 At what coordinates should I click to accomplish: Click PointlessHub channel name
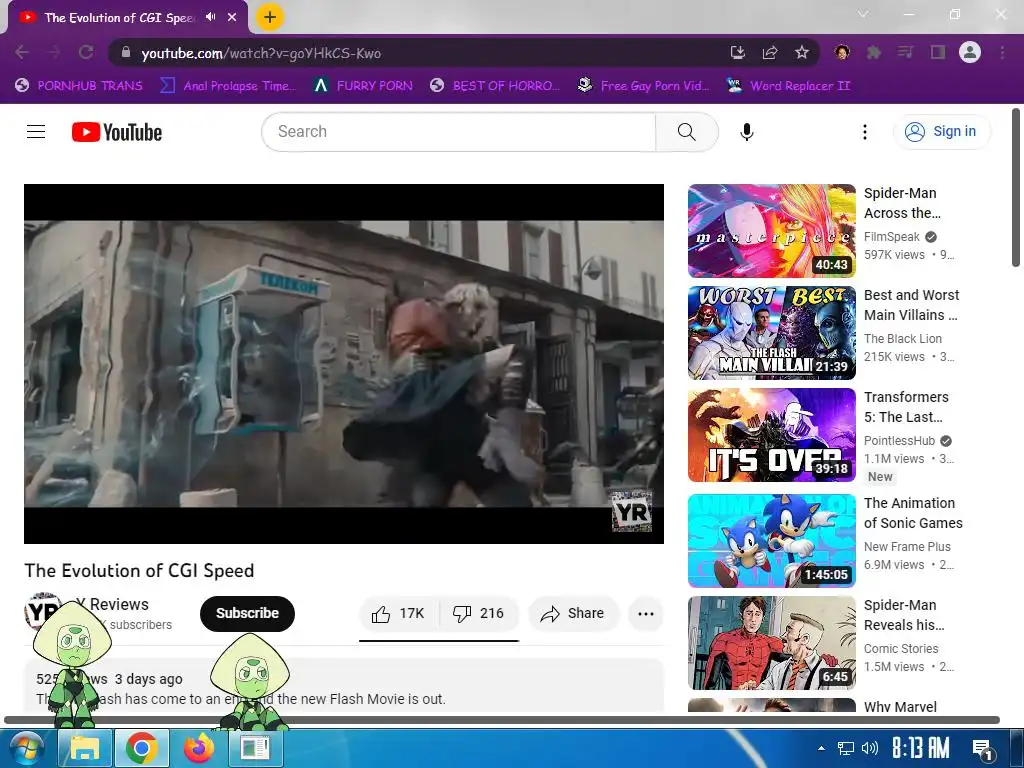click(x=899, y=441)
